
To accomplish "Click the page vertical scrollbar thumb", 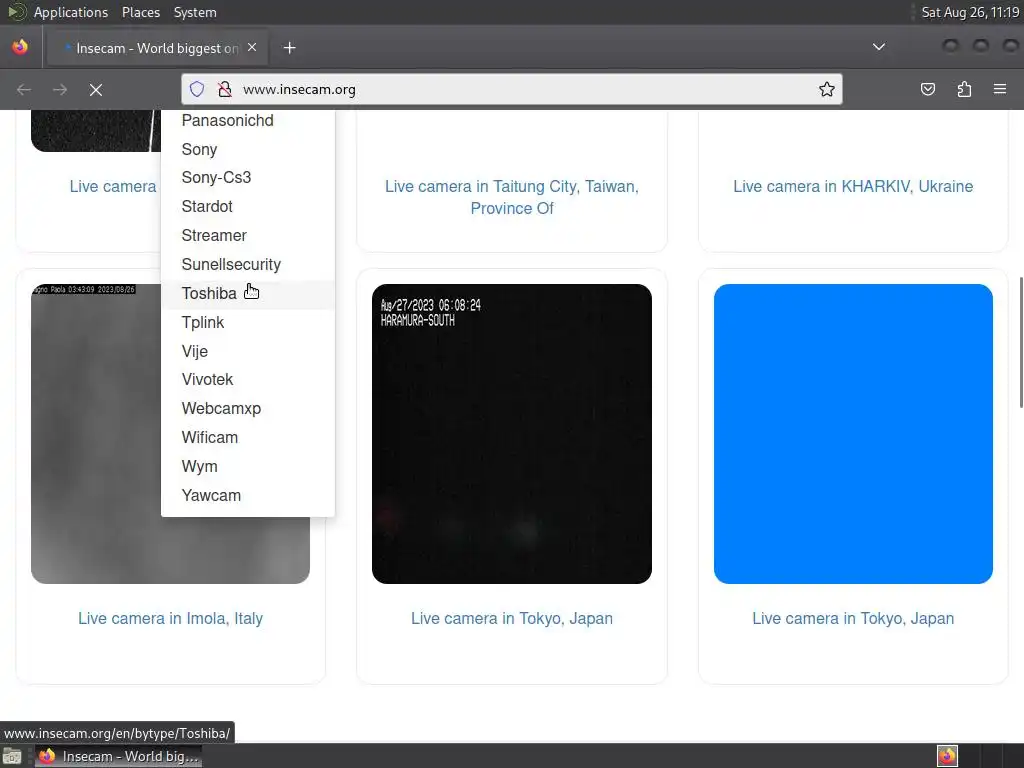I will click(x=1021, y=342).
